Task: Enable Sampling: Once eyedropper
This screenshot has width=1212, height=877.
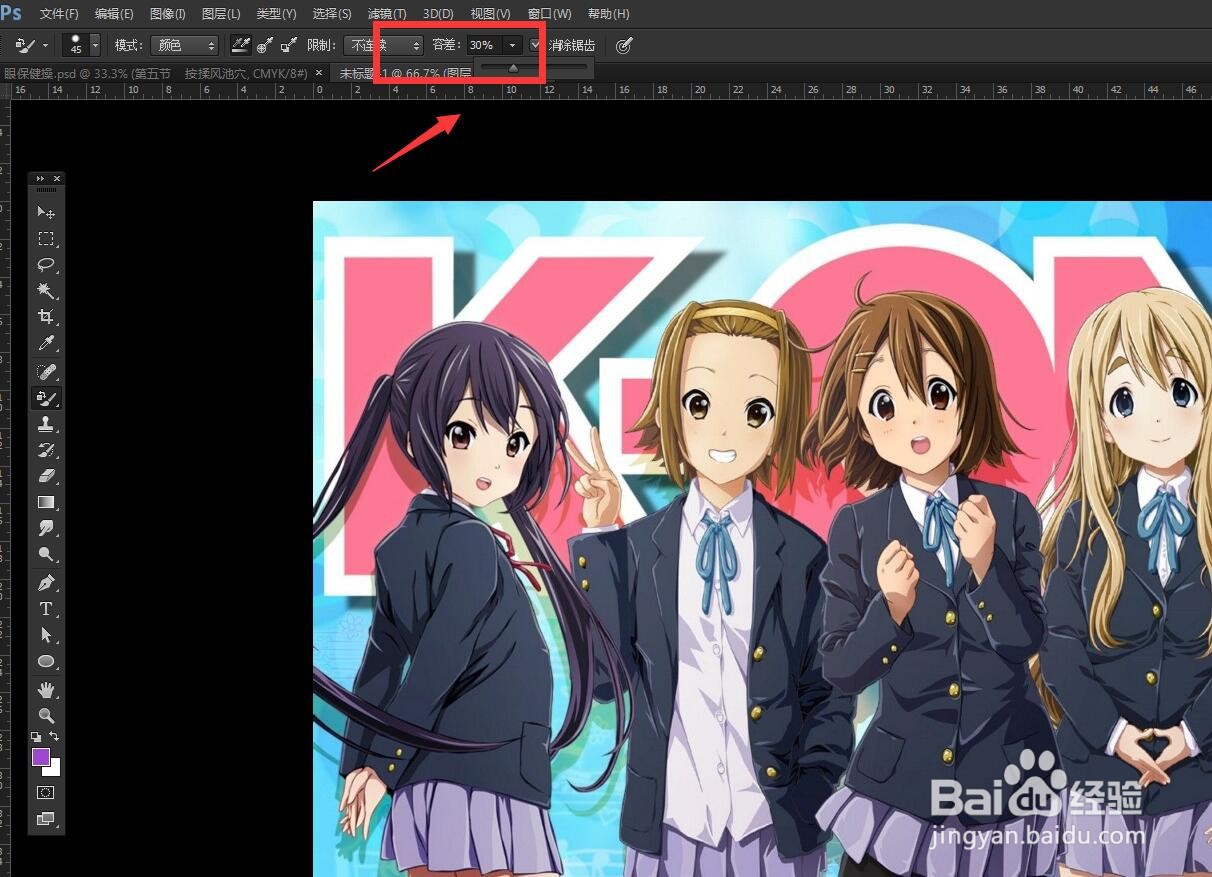Action: (x=265, y=45)
